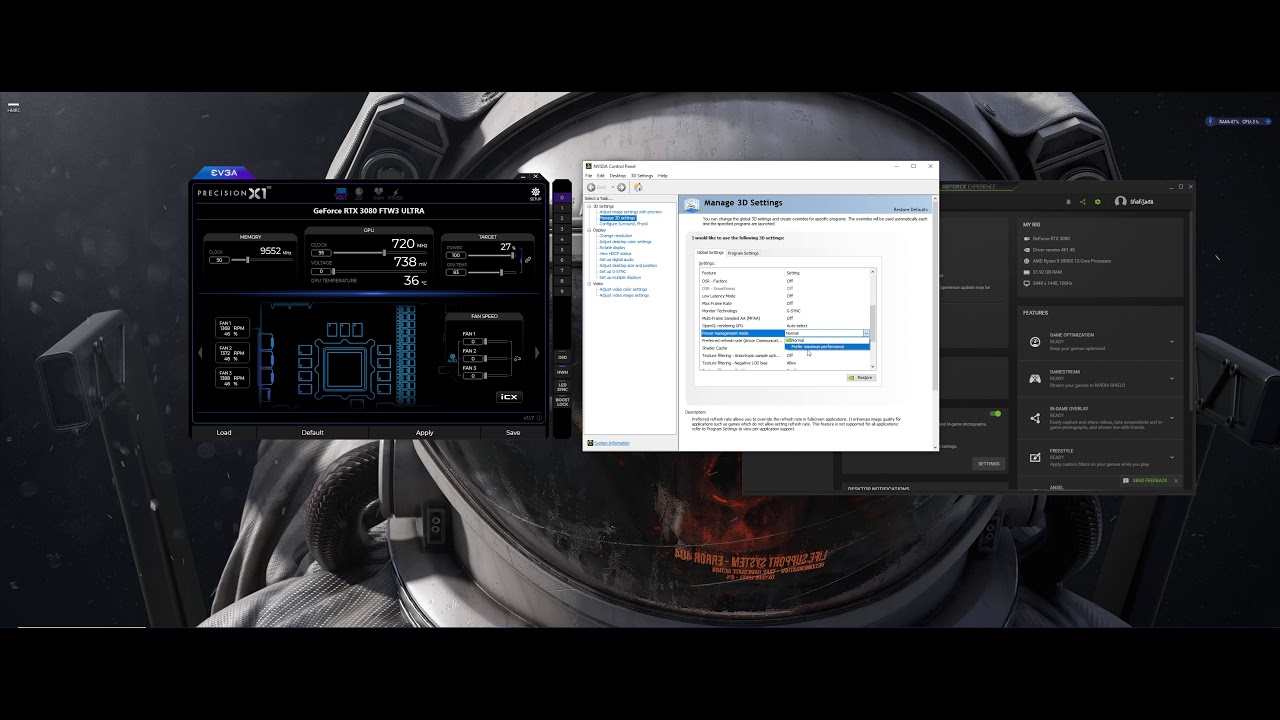Click Apply in Precision X1
1280x720 pixels.
[x=425, y=432]
